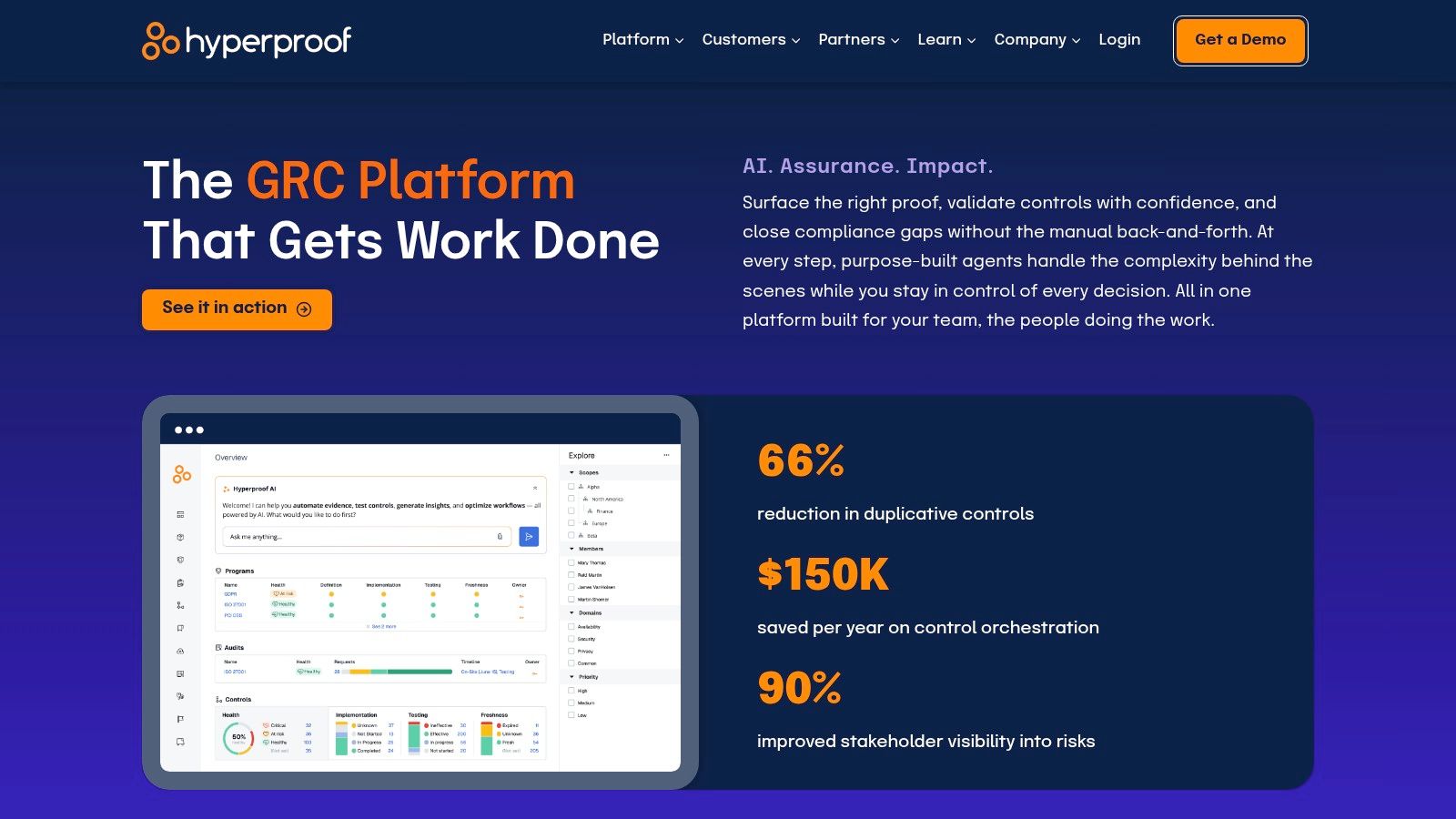This screenshot has width=1456, height=819.
Task: Click the Healthy badge in the Audits row
Action: tap(308, 672)
